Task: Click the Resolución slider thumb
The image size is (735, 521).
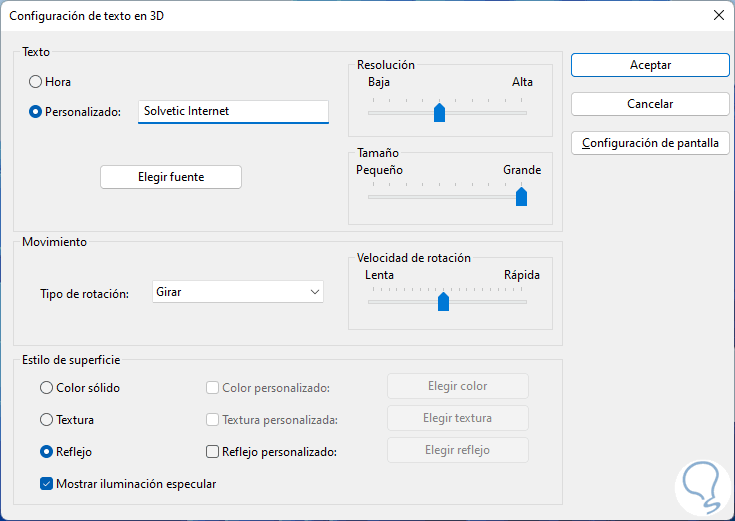Action: (x=439, y=113)
